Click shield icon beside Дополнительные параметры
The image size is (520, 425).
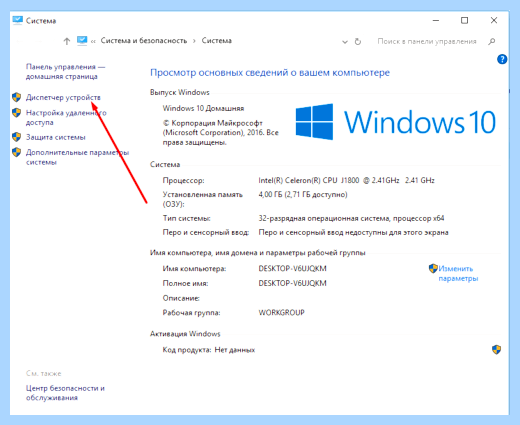[16, 152]
